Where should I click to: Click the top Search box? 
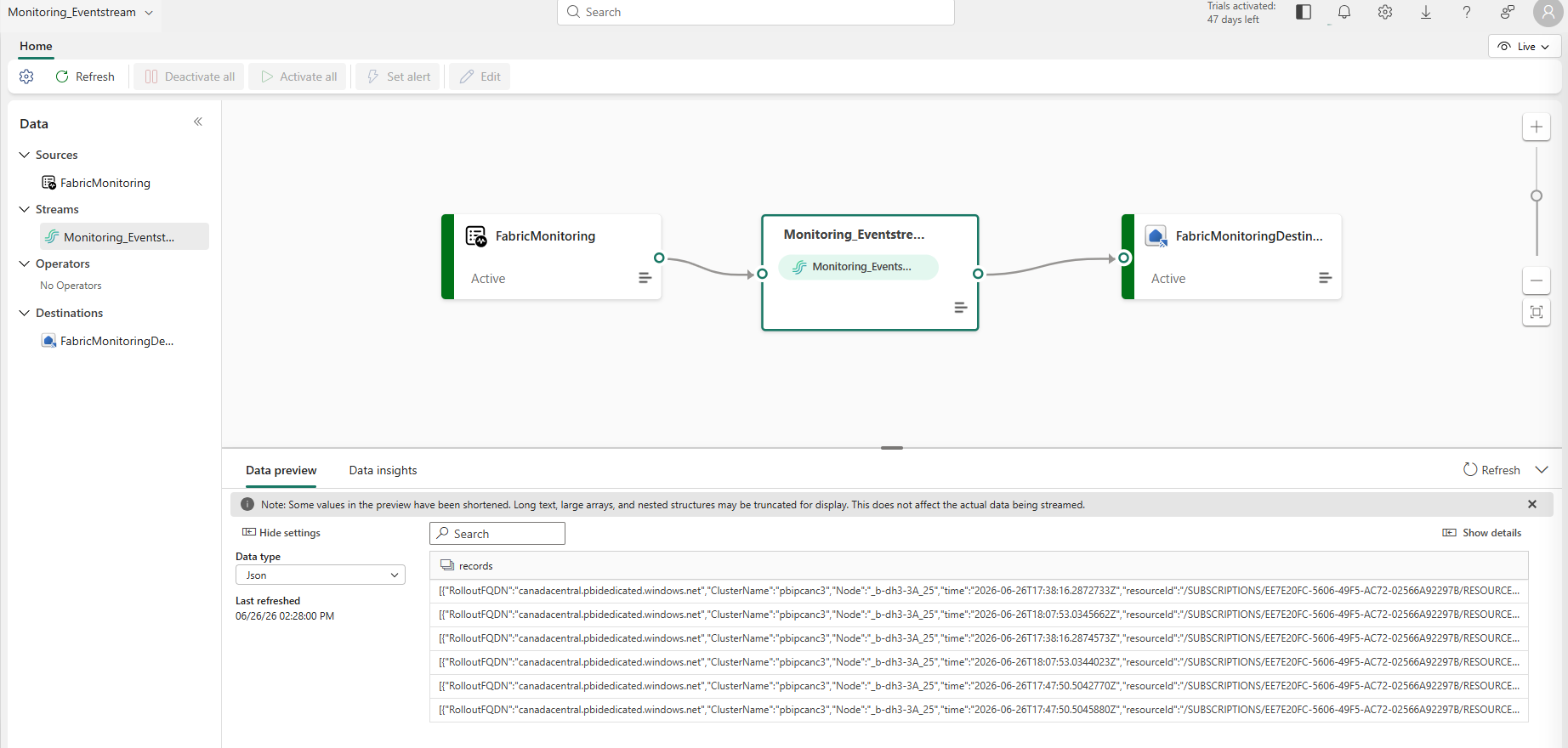(x=755, y=12)
